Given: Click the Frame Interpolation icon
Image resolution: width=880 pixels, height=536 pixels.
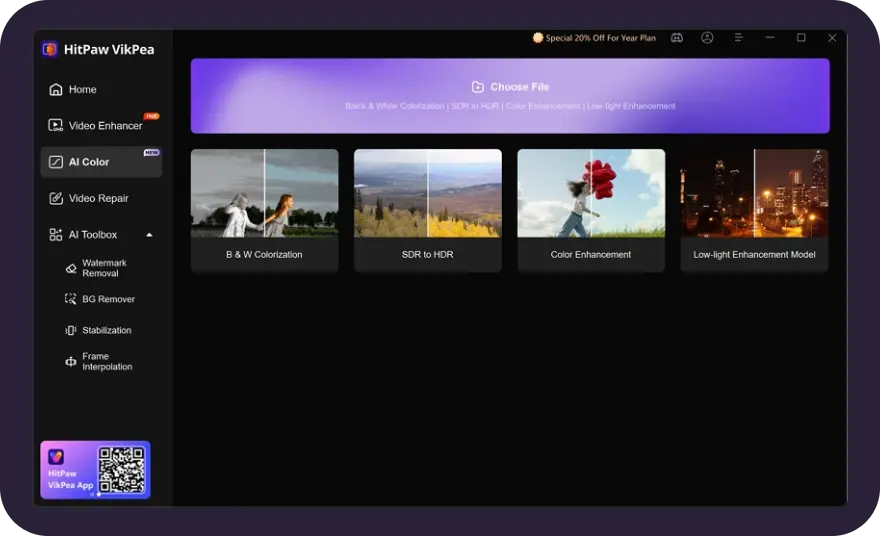Looking at the screenshot, I should click(71, 361).
